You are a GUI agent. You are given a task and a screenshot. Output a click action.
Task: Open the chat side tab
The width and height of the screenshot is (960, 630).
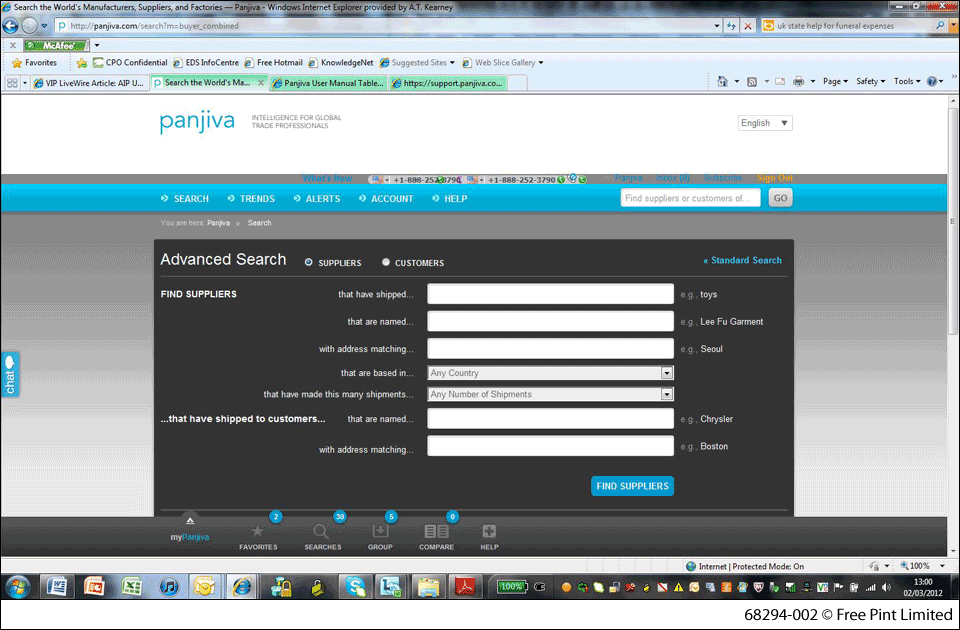click(10, 374)
